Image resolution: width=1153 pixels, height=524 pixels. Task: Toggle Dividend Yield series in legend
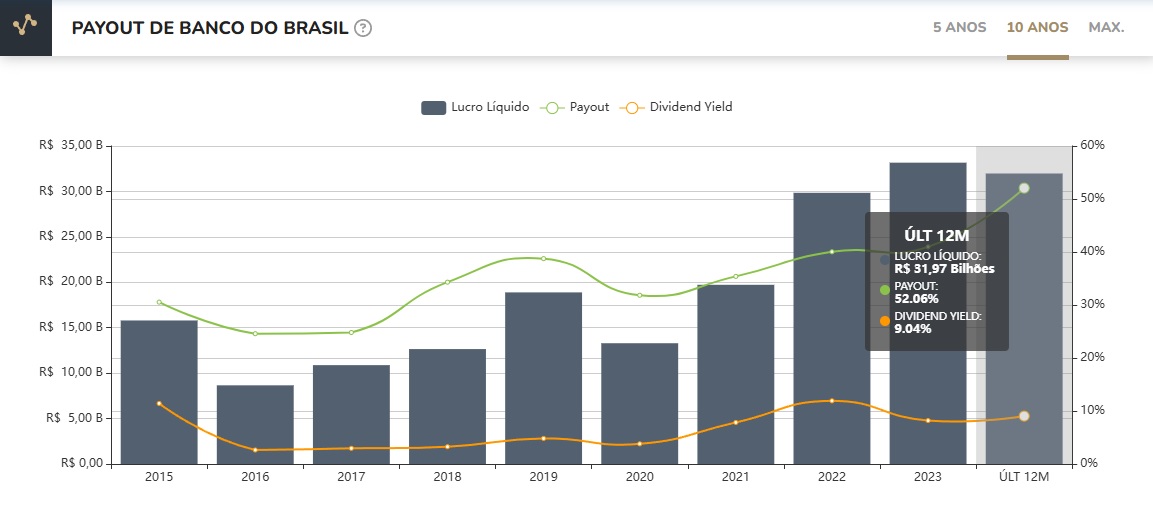677,107
